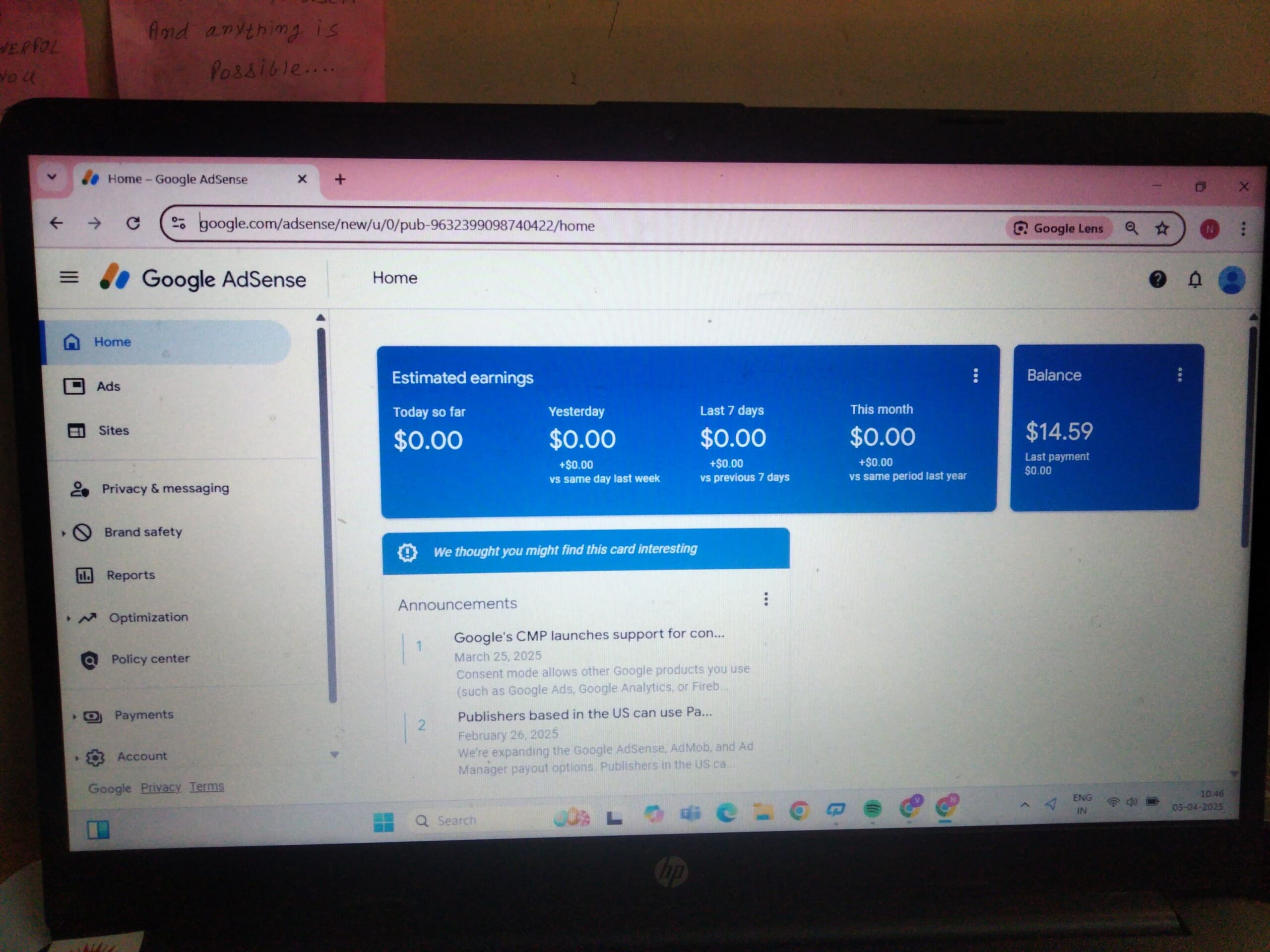Open the Help question mark icon
Screen dimensions: 1270x952
pyautogui.click(x=1157, y=280)
